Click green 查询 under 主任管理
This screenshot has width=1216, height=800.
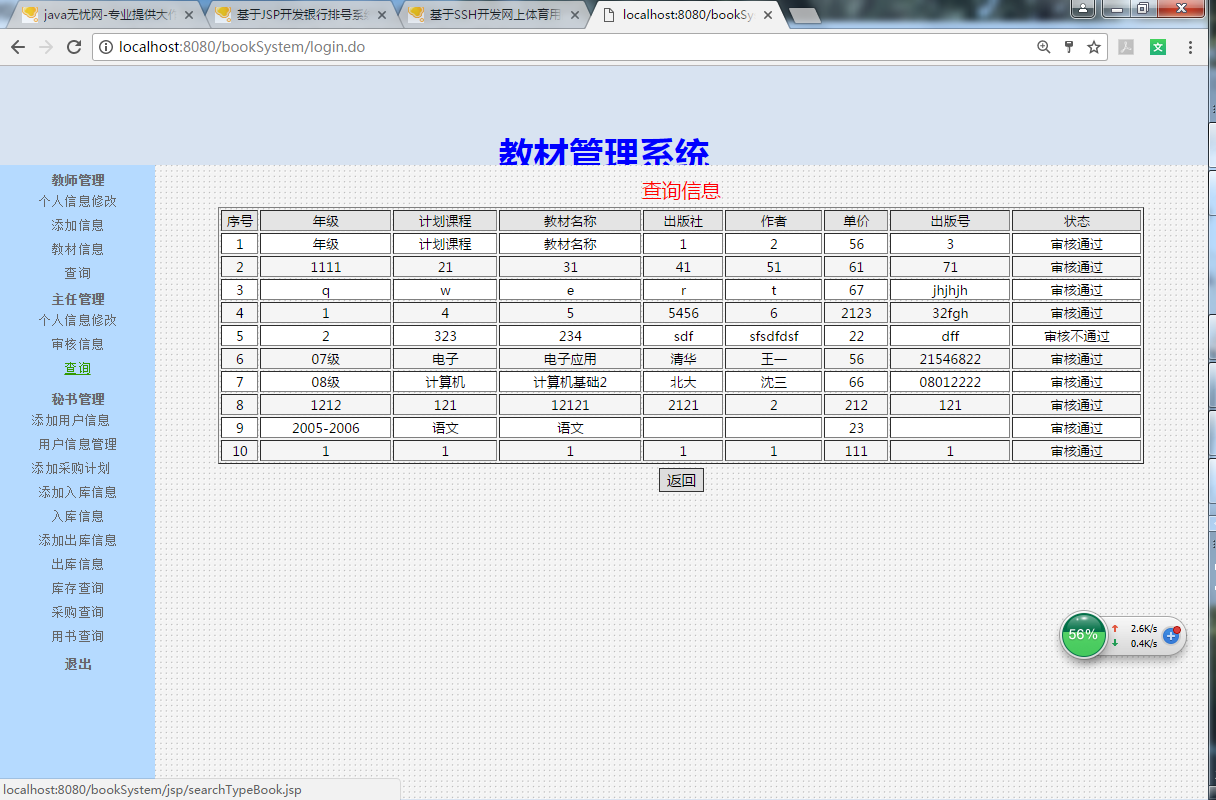[78, 368]
